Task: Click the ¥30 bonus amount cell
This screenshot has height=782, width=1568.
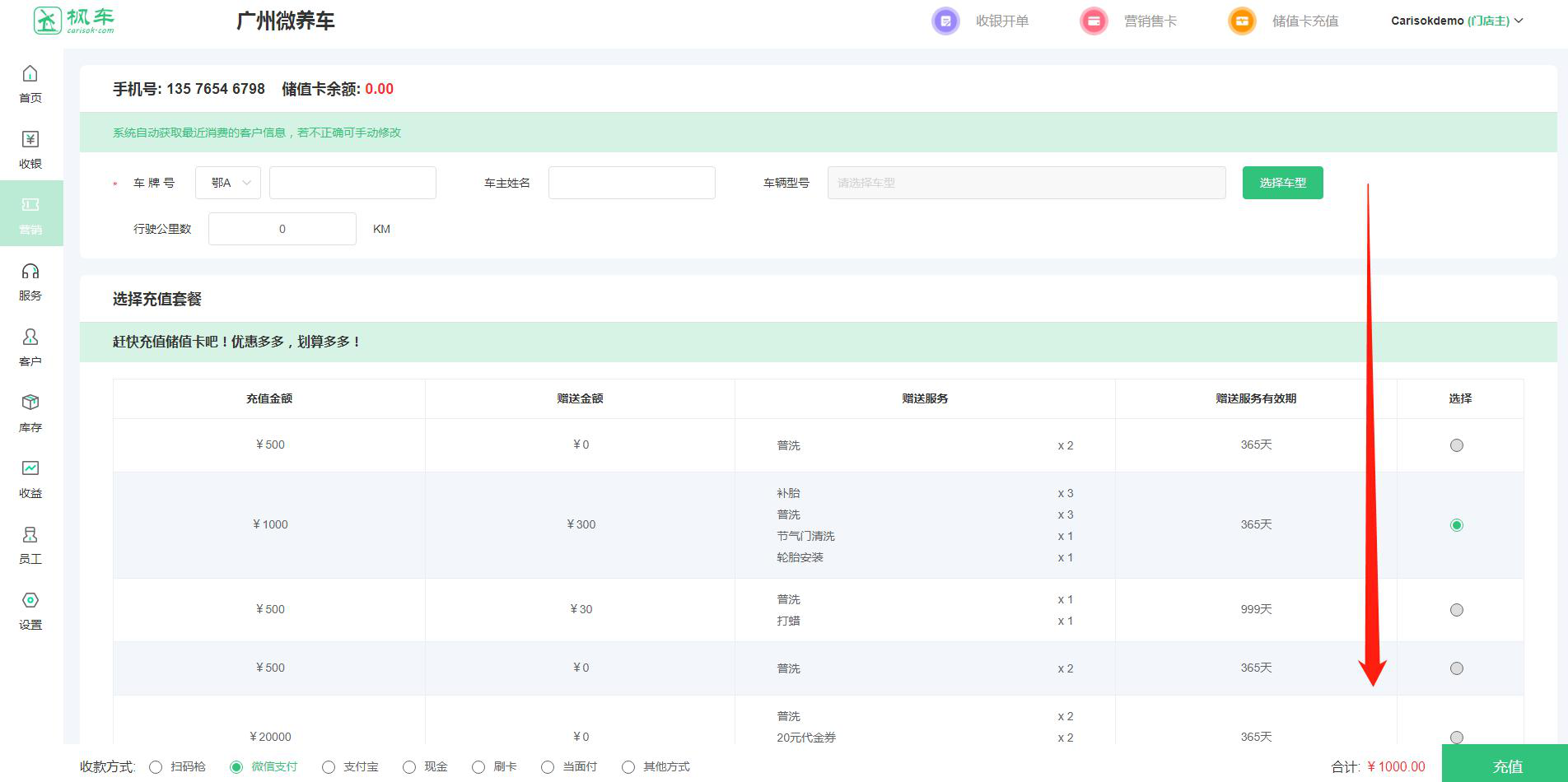Action: coord(581,609)
